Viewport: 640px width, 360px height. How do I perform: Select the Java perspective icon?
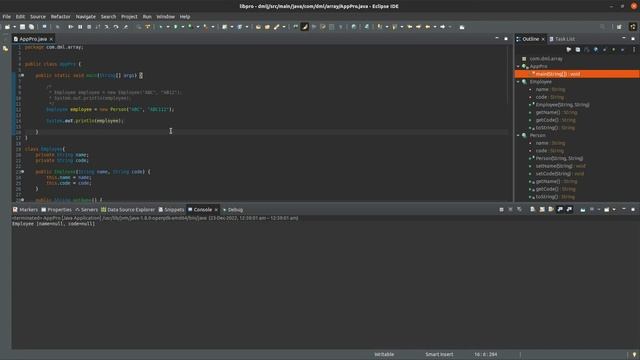[633, 27]
